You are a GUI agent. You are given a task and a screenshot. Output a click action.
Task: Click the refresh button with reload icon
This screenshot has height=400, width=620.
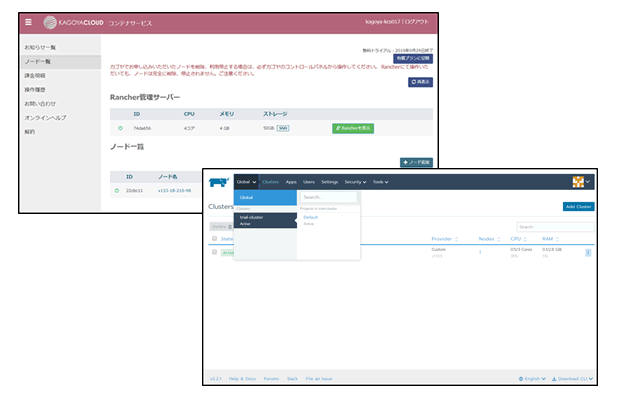[x=421, y=82]
